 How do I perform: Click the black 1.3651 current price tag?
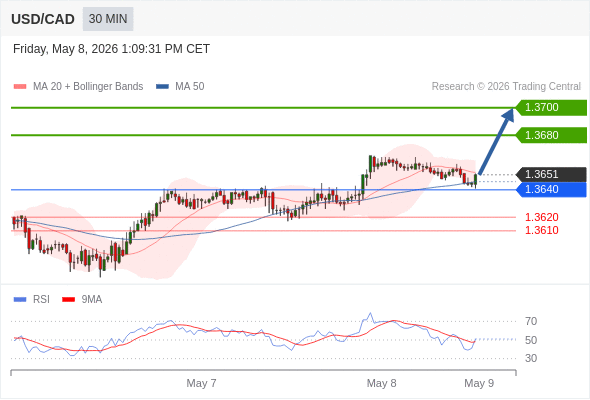click(551, 175)
